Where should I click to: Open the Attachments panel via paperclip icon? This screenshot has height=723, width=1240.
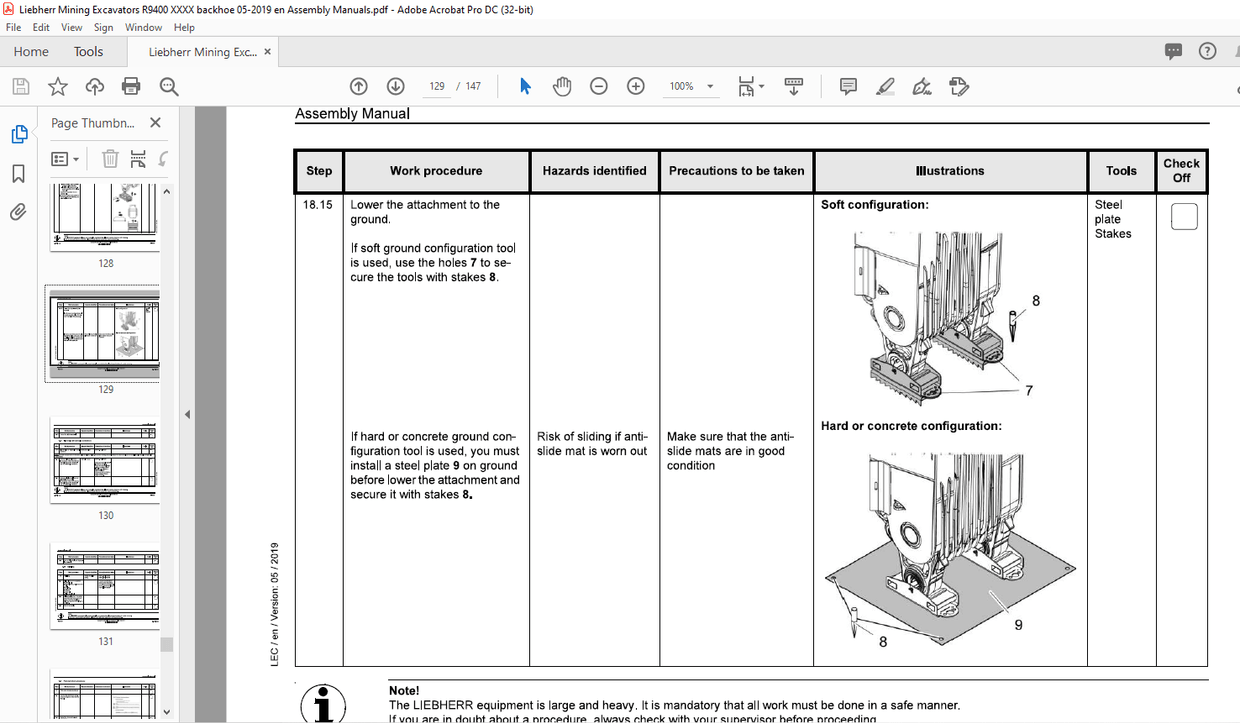click(x=19, y=211)
